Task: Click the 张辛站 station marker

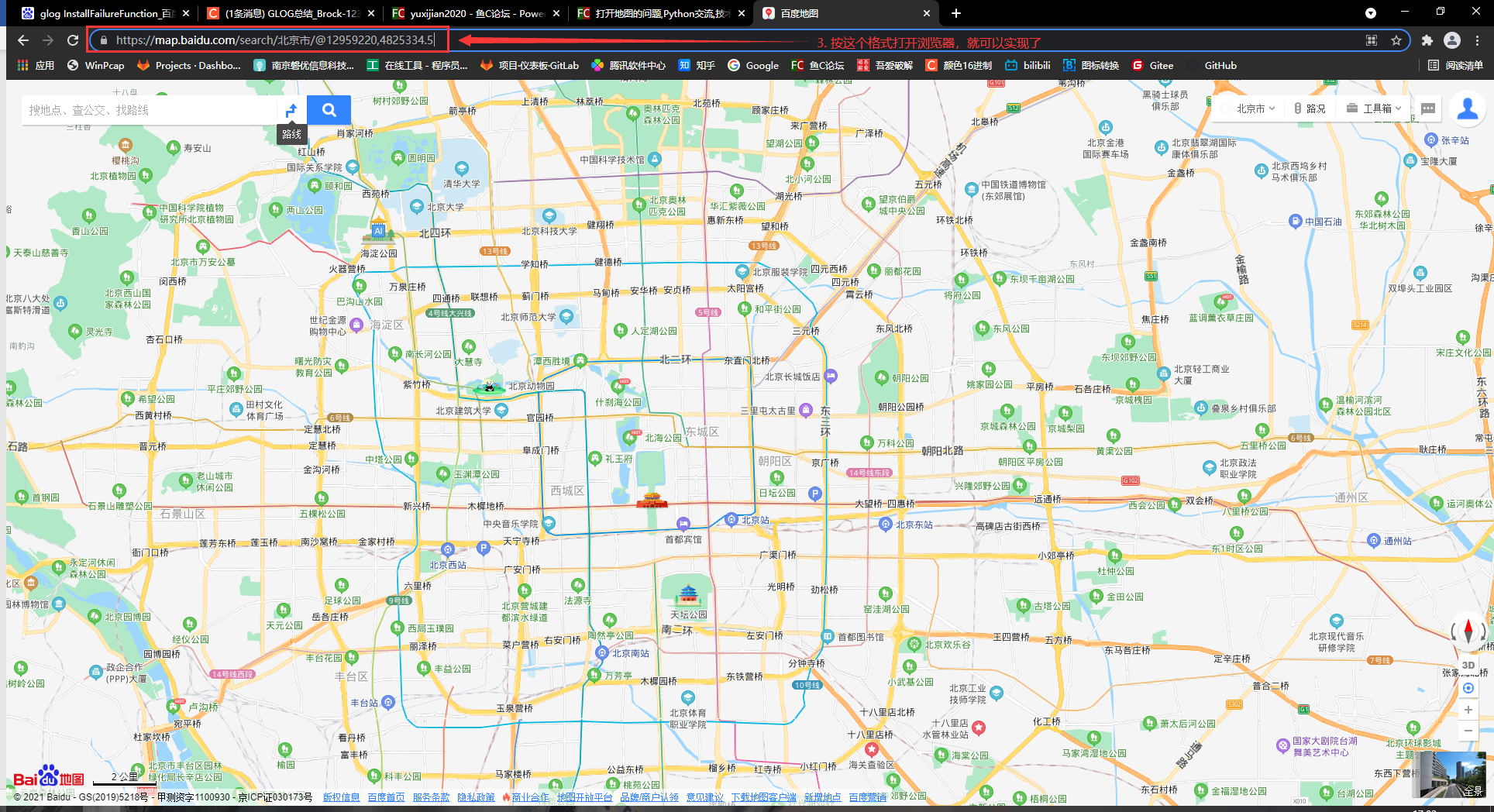Action: (x=1431, y=140)
